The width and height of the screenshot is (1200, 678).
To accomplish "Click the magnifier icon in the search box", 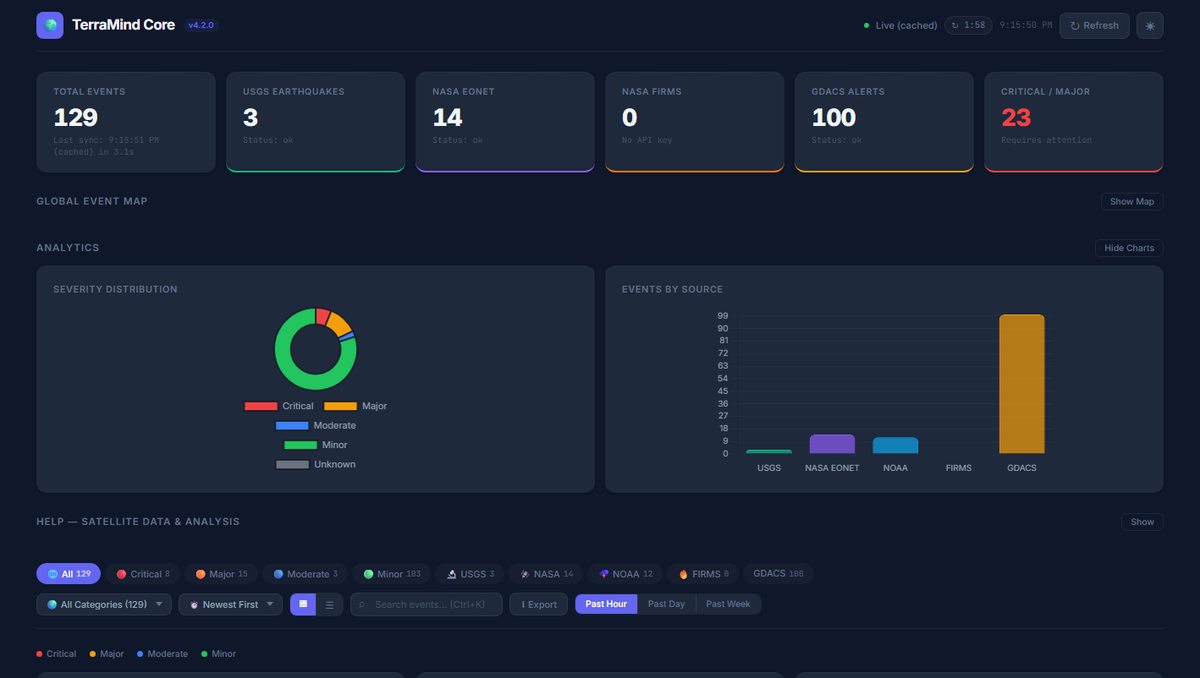I will tap(362, 605).
